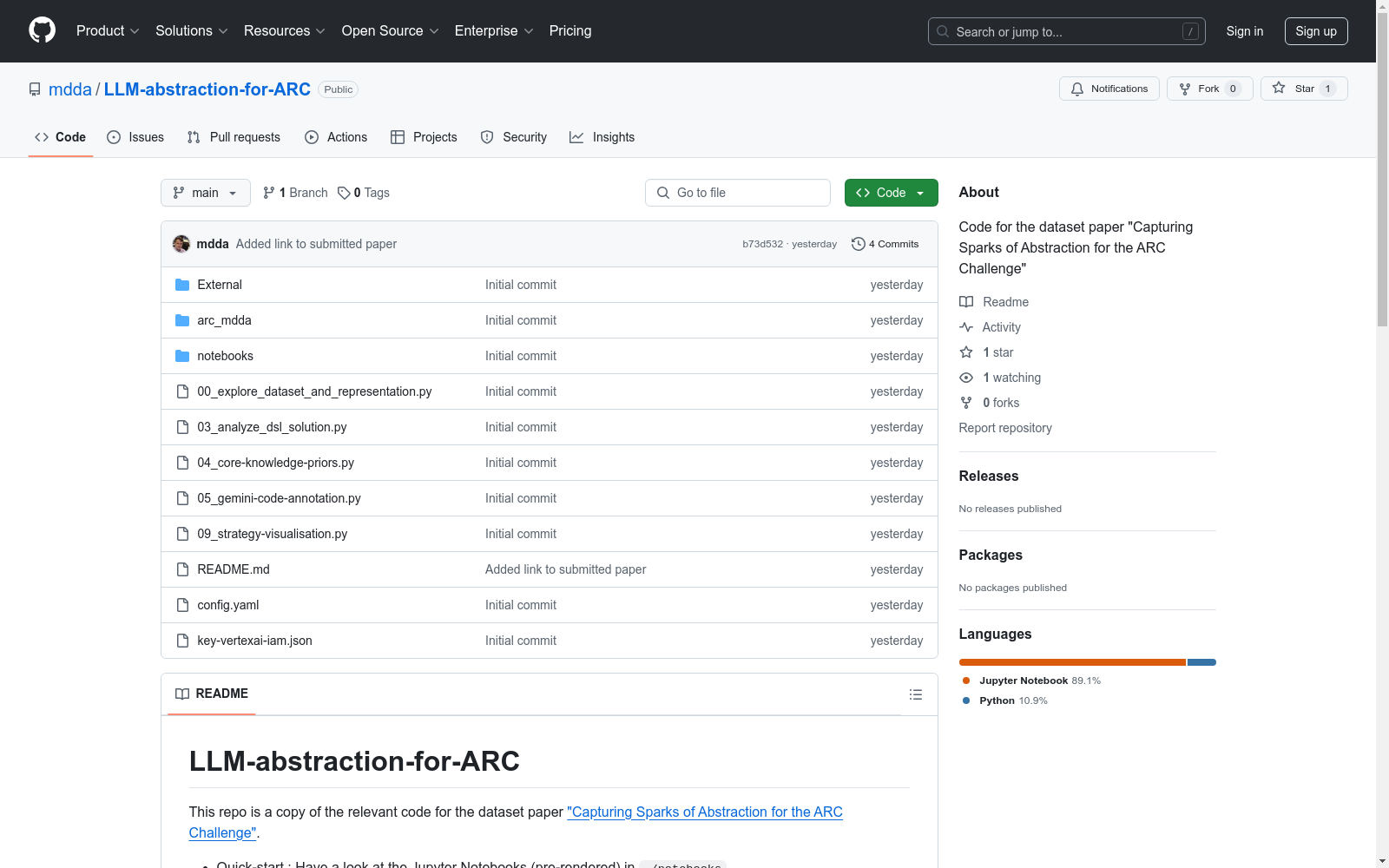Click the Go to file search field

[x=738, y=193]
